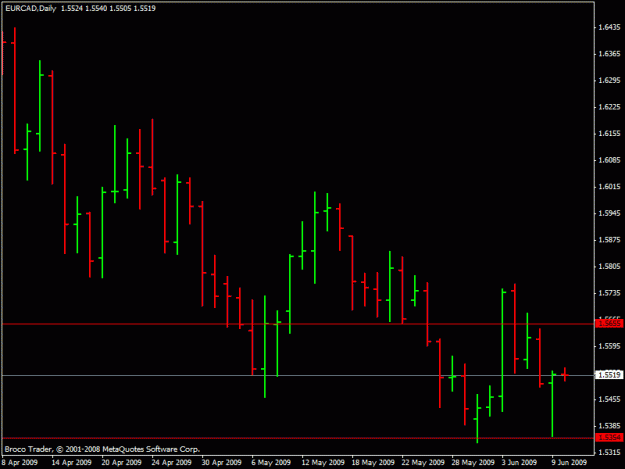Click the 1.6015 price scale value
625x469 pixels.
609,187
